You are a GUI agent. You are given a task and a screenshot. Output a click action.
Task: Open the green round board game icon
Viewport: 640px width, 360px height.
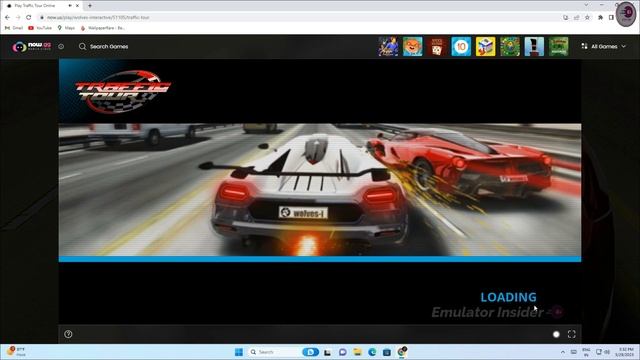(510, 47)
